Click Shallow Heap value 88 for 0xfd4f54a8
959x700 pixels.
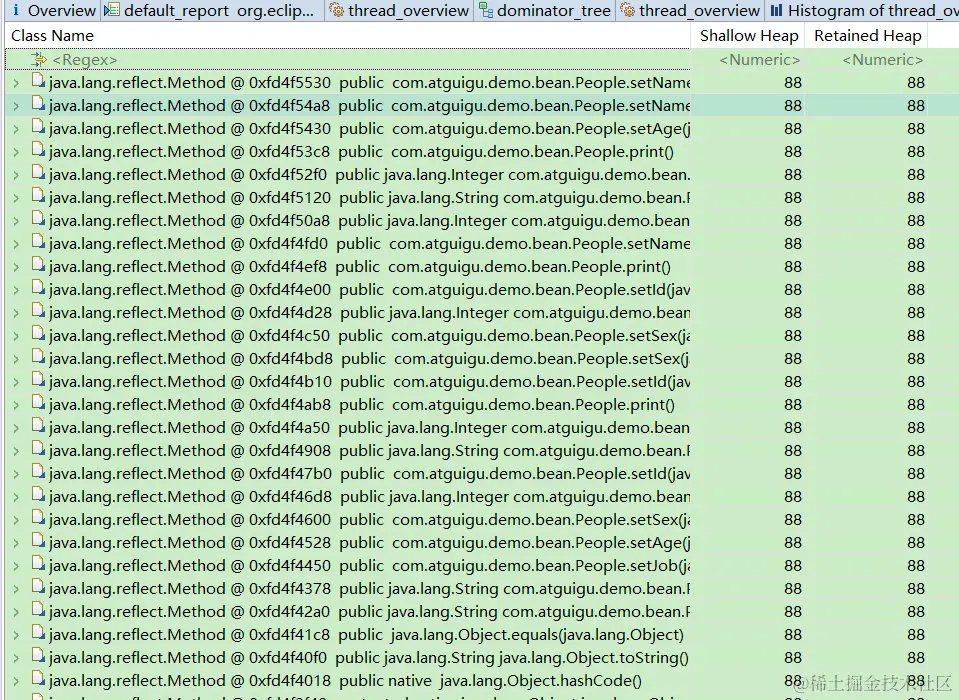pyautogui.click(x=793, y=106)
